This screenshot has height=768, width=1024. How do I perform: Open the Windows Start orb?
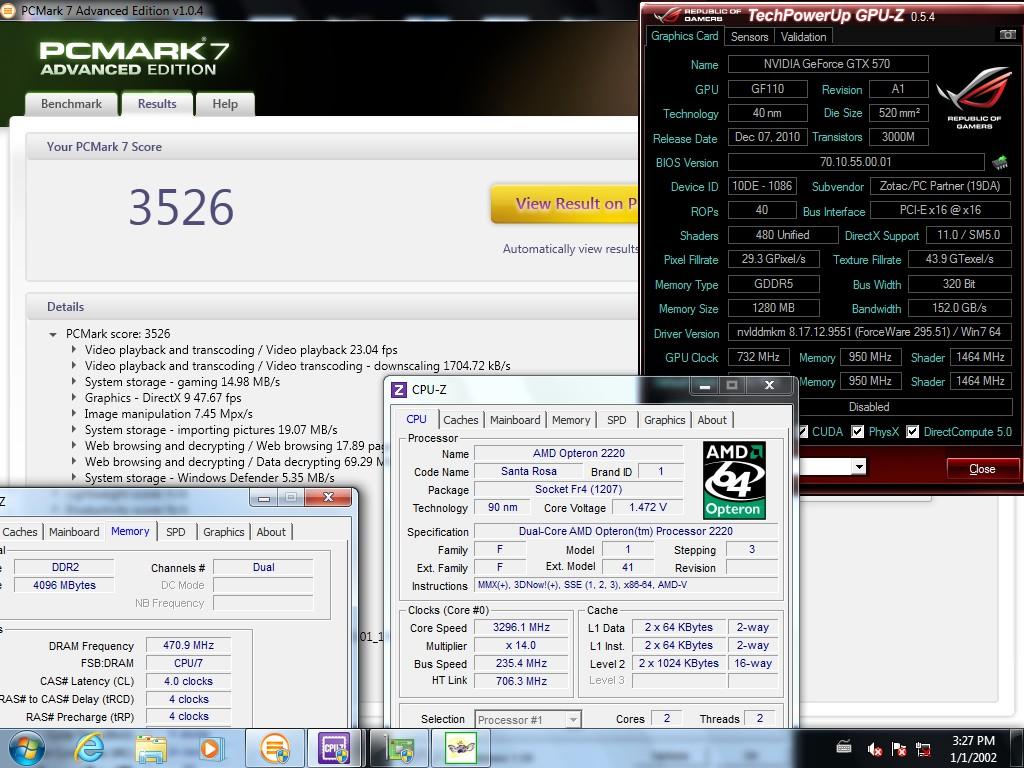point(26,748)
